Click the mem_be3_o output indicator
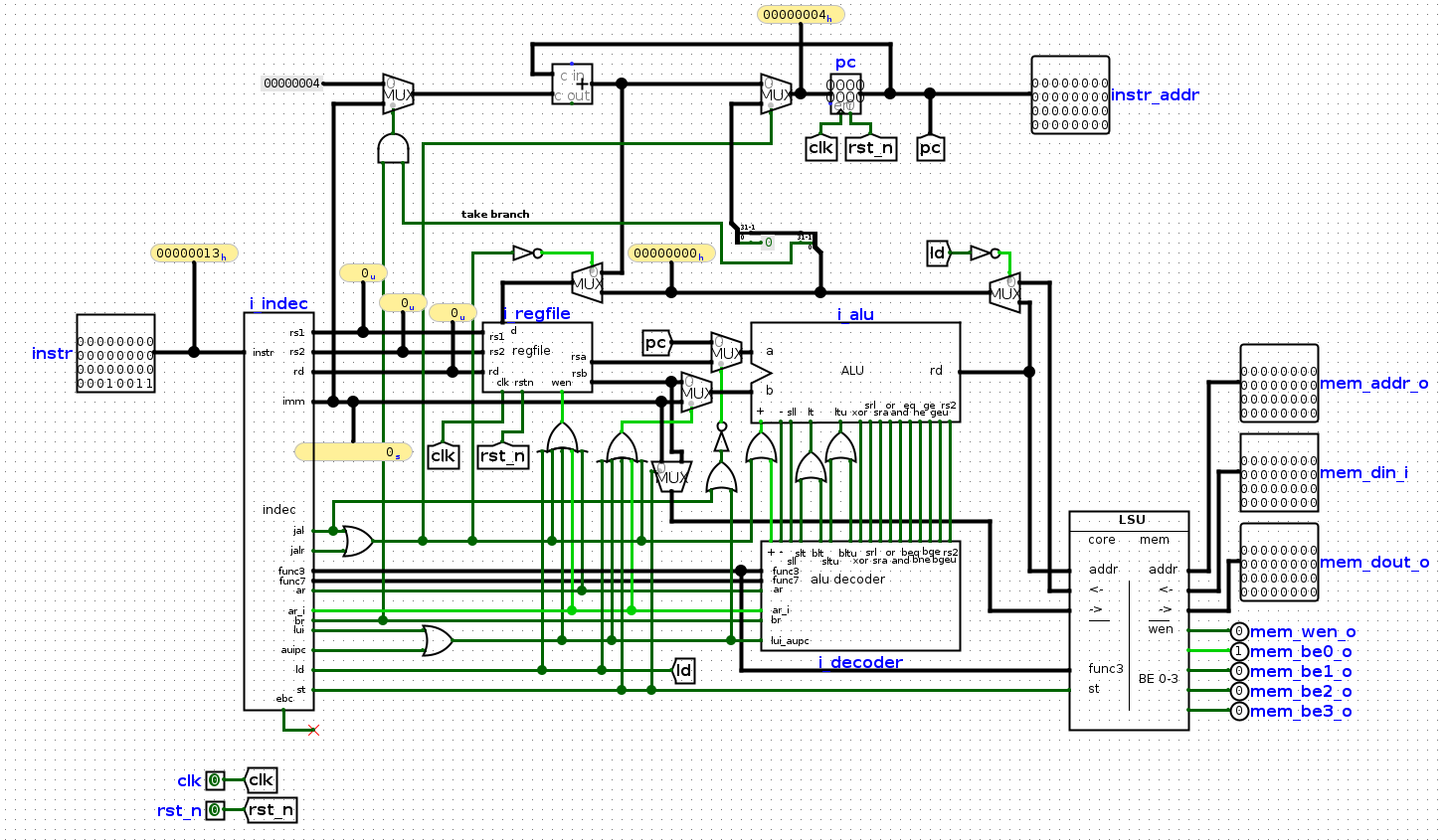 point(1239,711)
